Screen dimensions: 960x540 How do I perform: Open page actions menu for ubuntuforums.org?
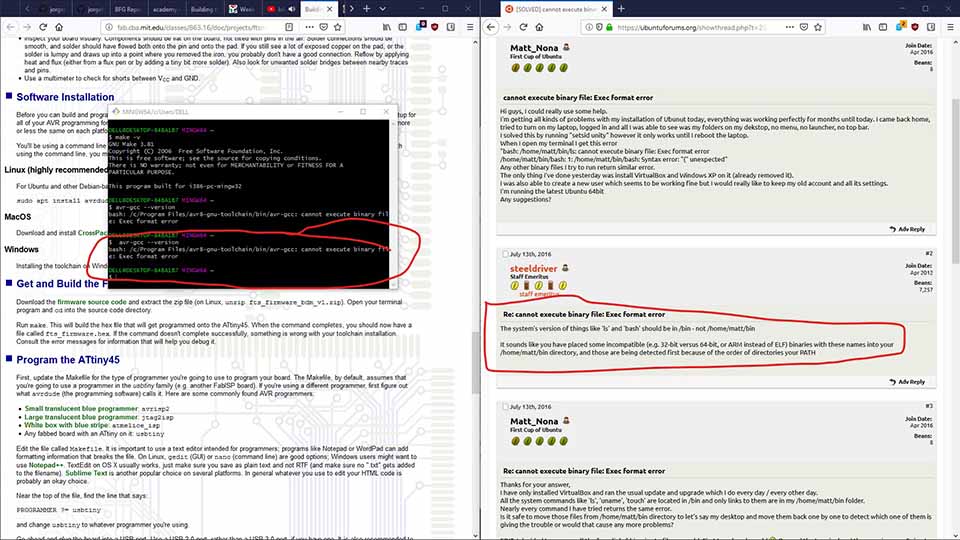click(x=789, y=27)
